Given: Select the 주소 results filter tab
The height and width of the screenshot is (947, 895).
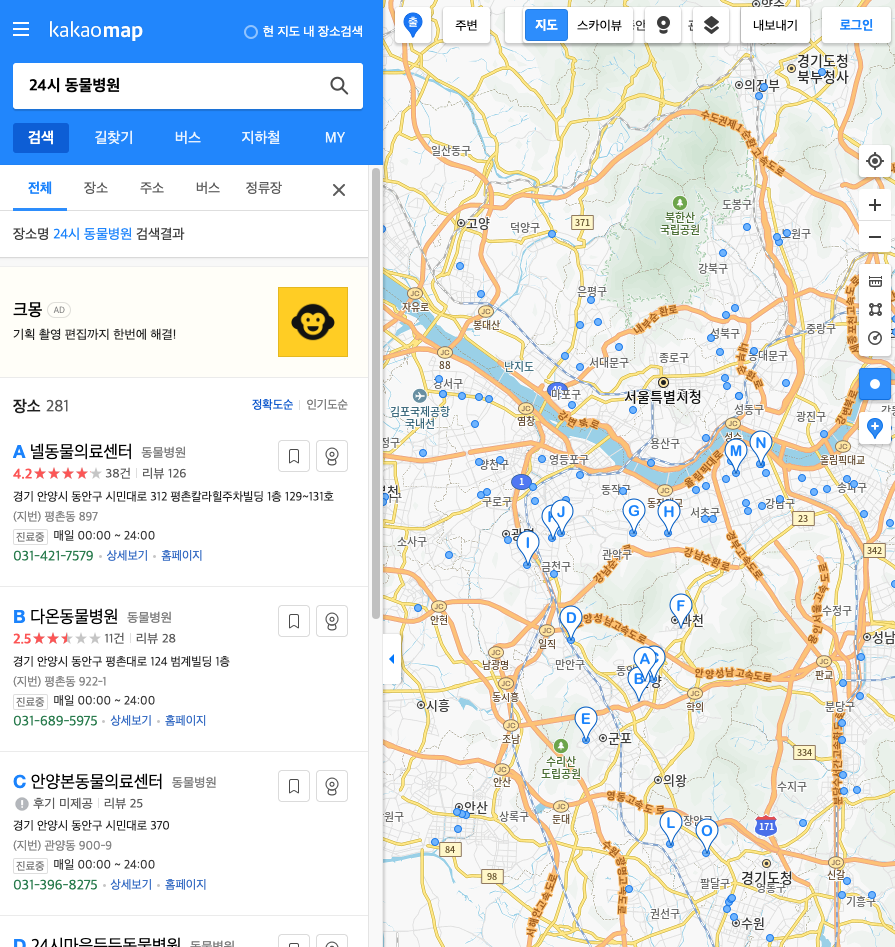Looking at the screenshot, I should tap(152, 188).
